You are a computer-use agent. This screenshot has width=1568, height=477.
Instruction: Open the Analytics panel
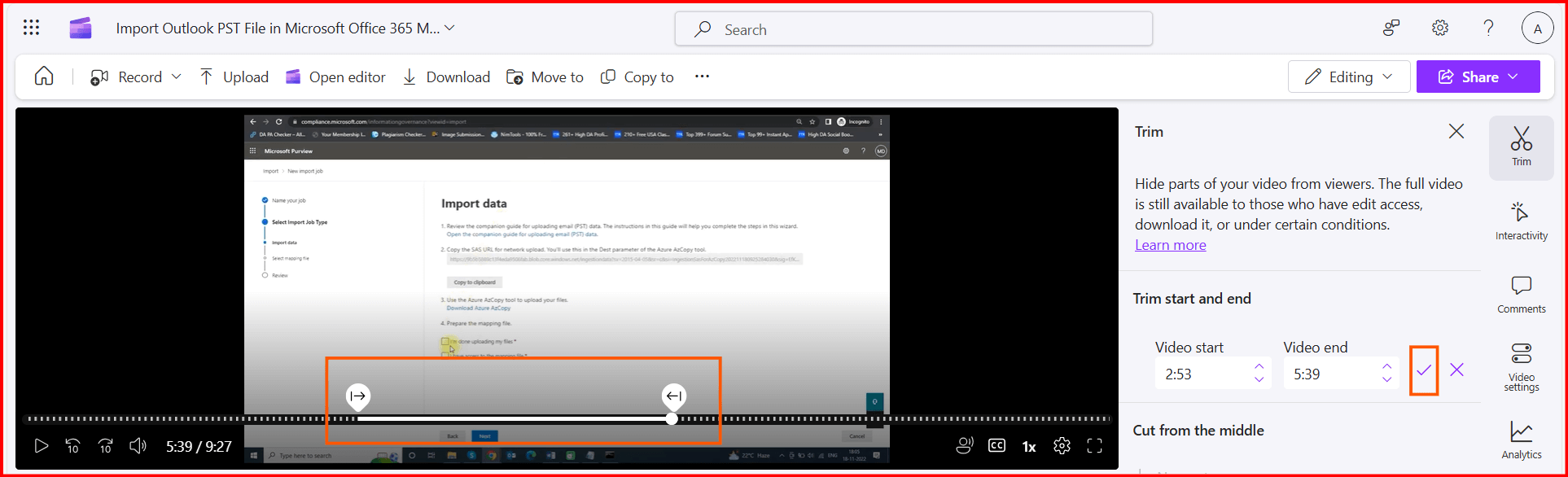(1521, 440)
